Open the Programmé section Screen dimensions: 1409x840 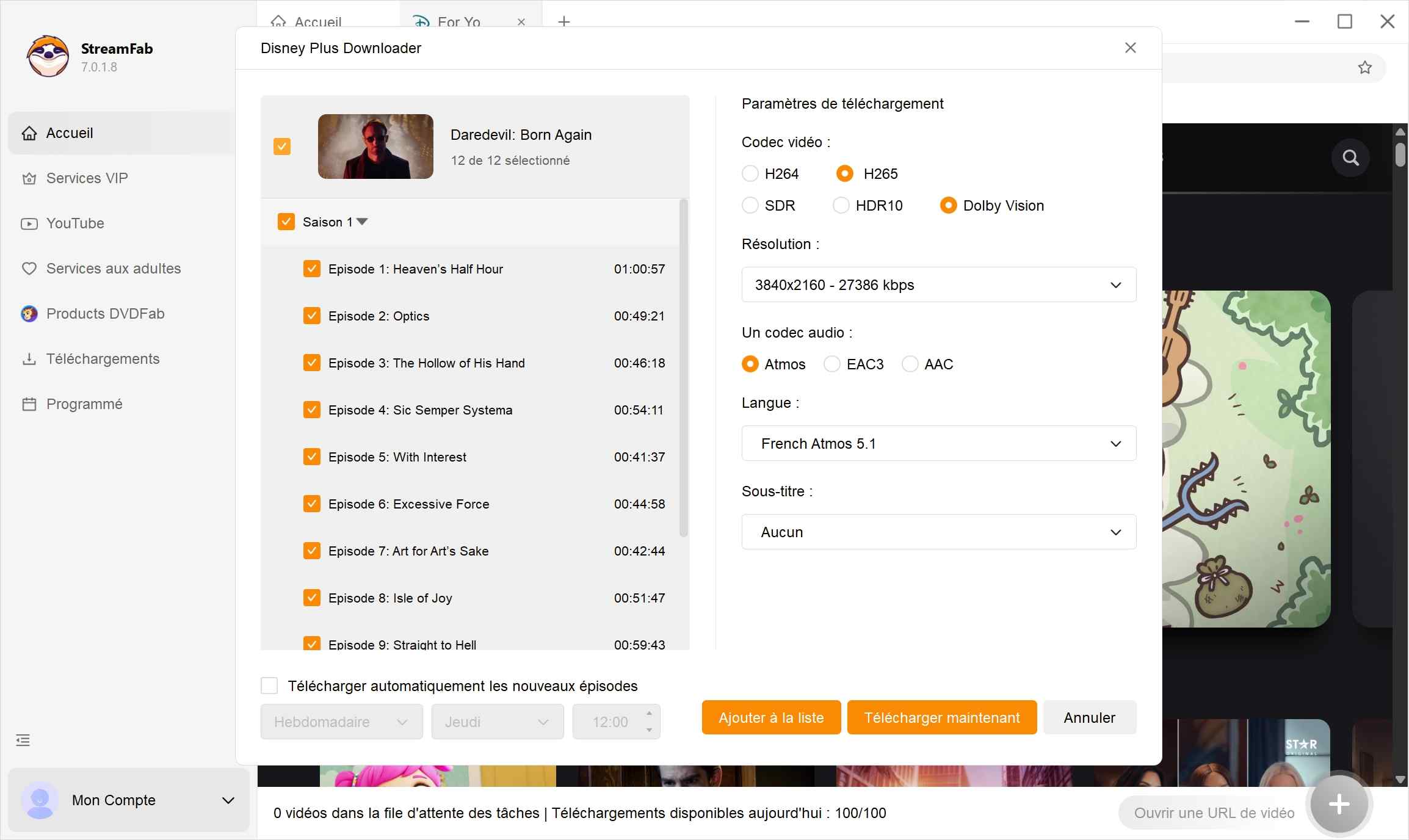[x=84, y=404]
